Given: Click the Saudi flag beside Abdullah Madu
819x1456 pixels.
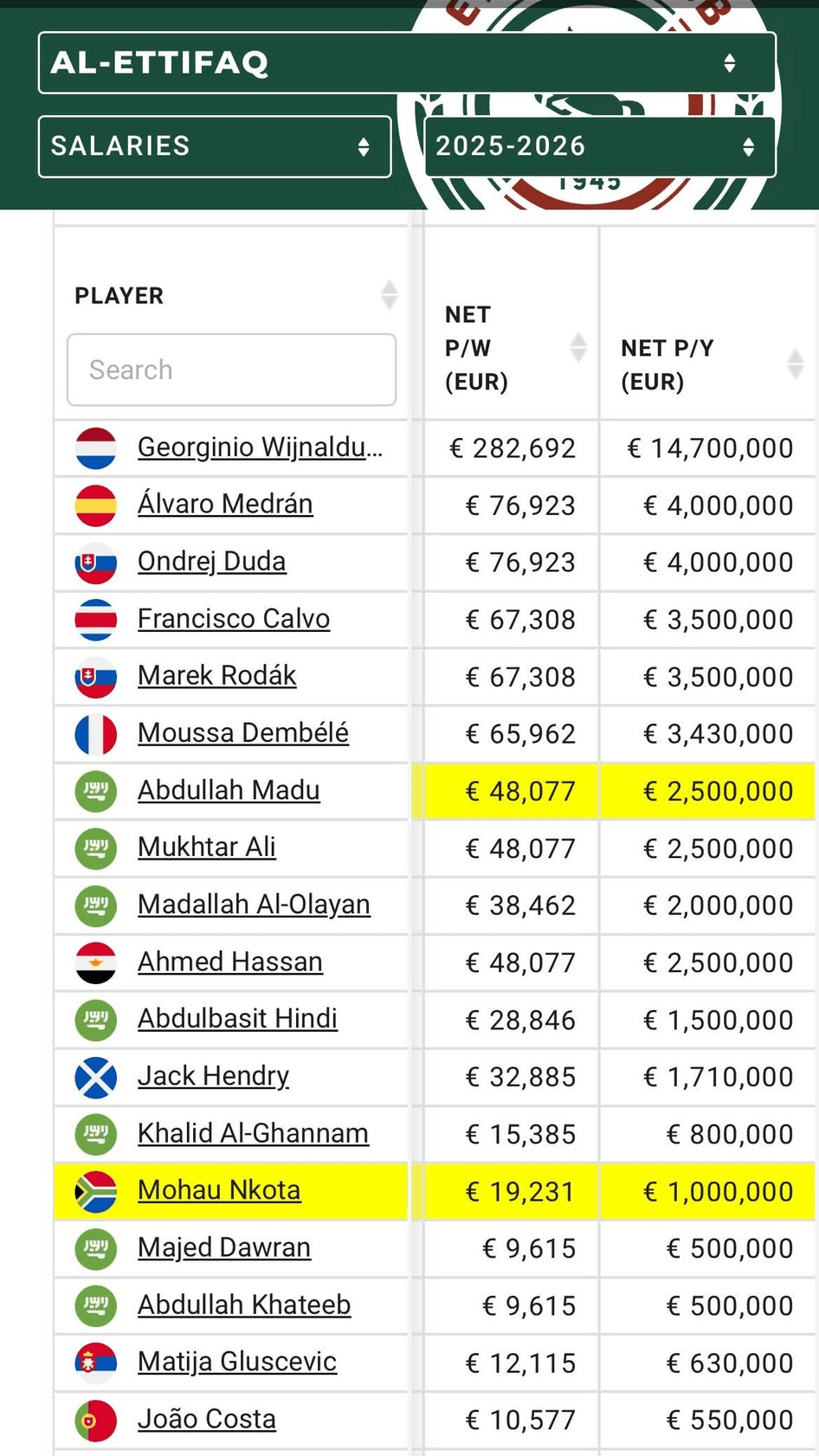Looking at the screenshot, I should coord(95,791).
